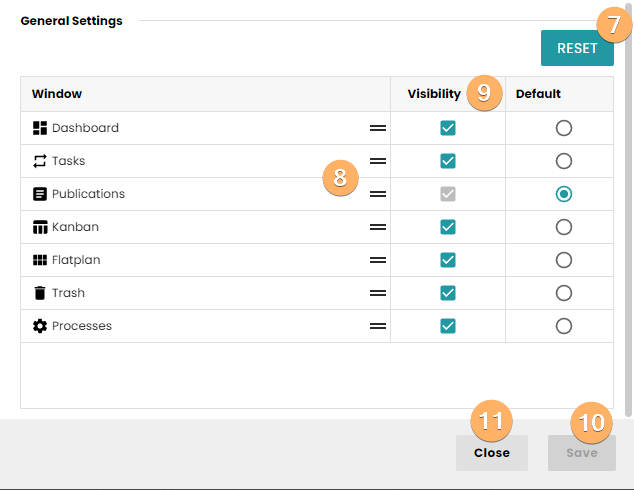This screenshot has height=490, width=634.
Task: Click the Trash bin icon
Action: (x=40, y=293)
